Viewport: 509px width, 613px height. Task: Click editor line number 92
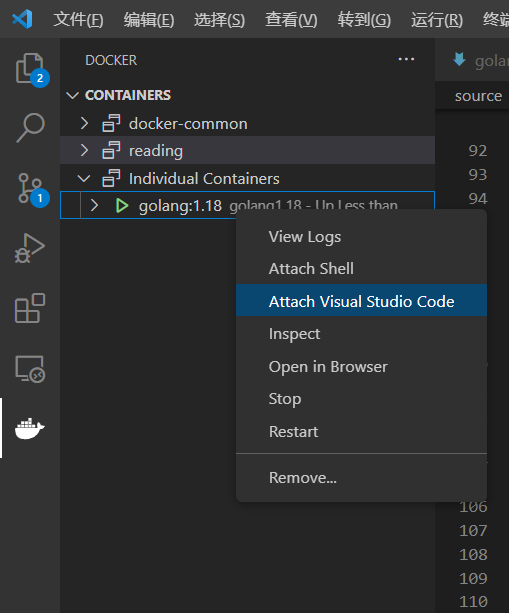coord(478,151)
